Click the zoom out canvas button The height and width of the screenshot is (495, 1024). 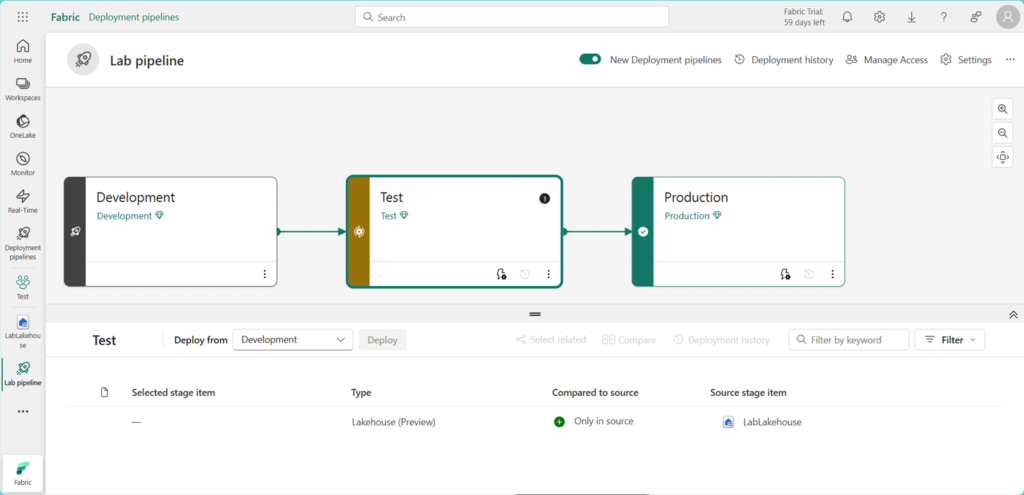[x=1002, y=133]
